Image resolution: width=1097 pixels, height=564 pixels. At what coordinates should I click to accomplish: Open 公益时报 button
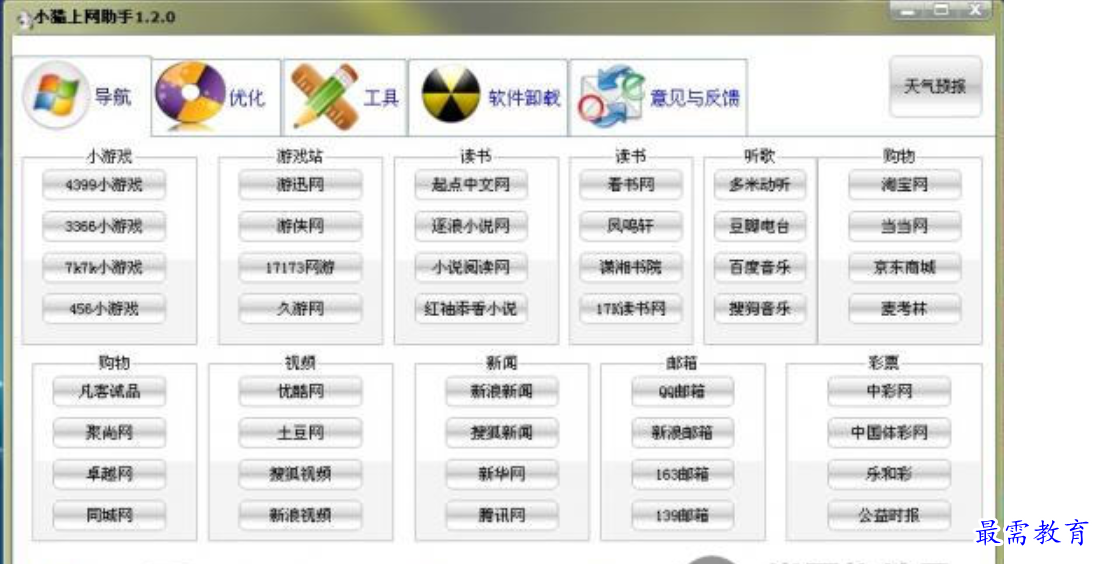coord(889,515)
